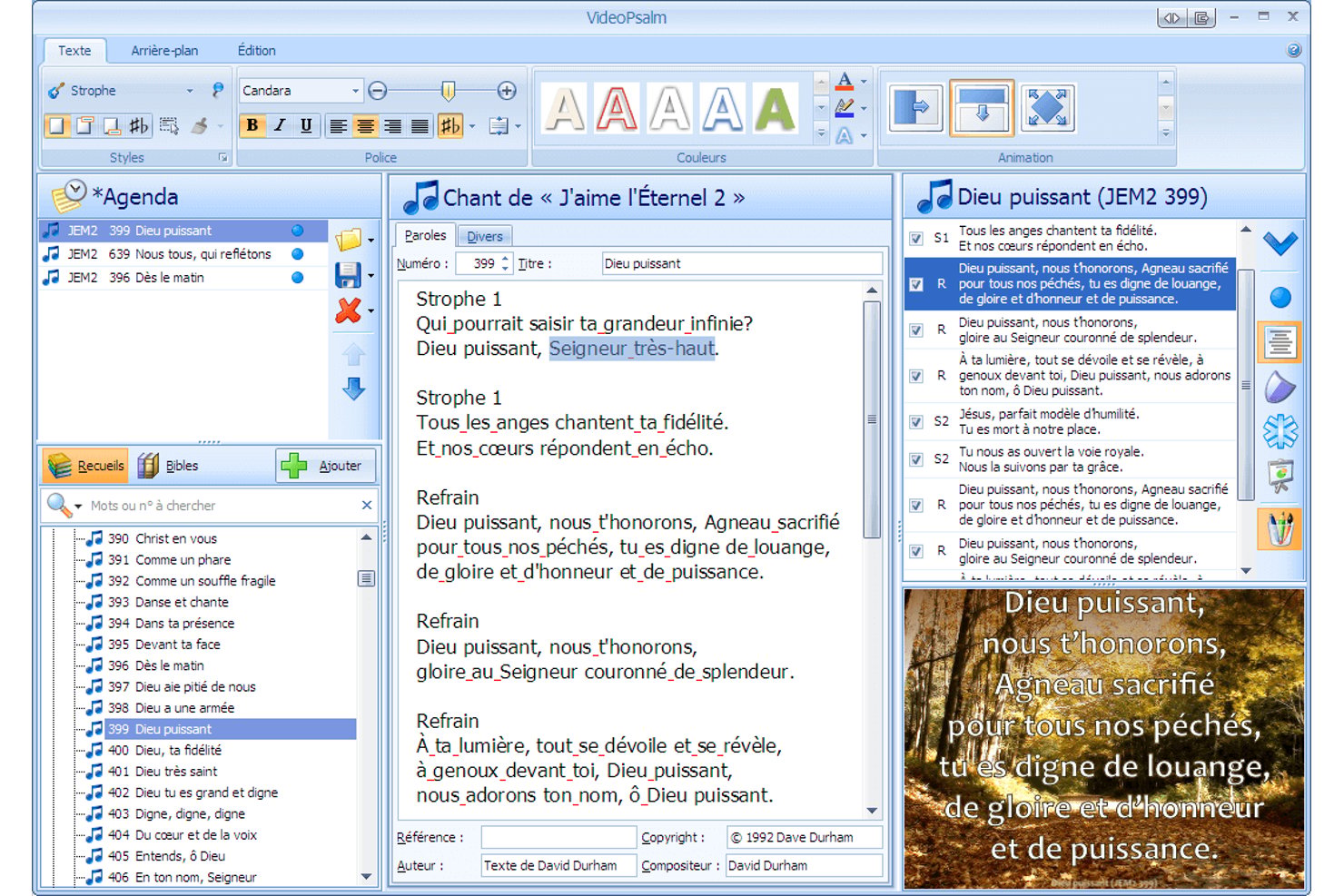Screen dimensions: 1344x896
Task: Choose the red outlined letter color style
Action: pos(617,108)
